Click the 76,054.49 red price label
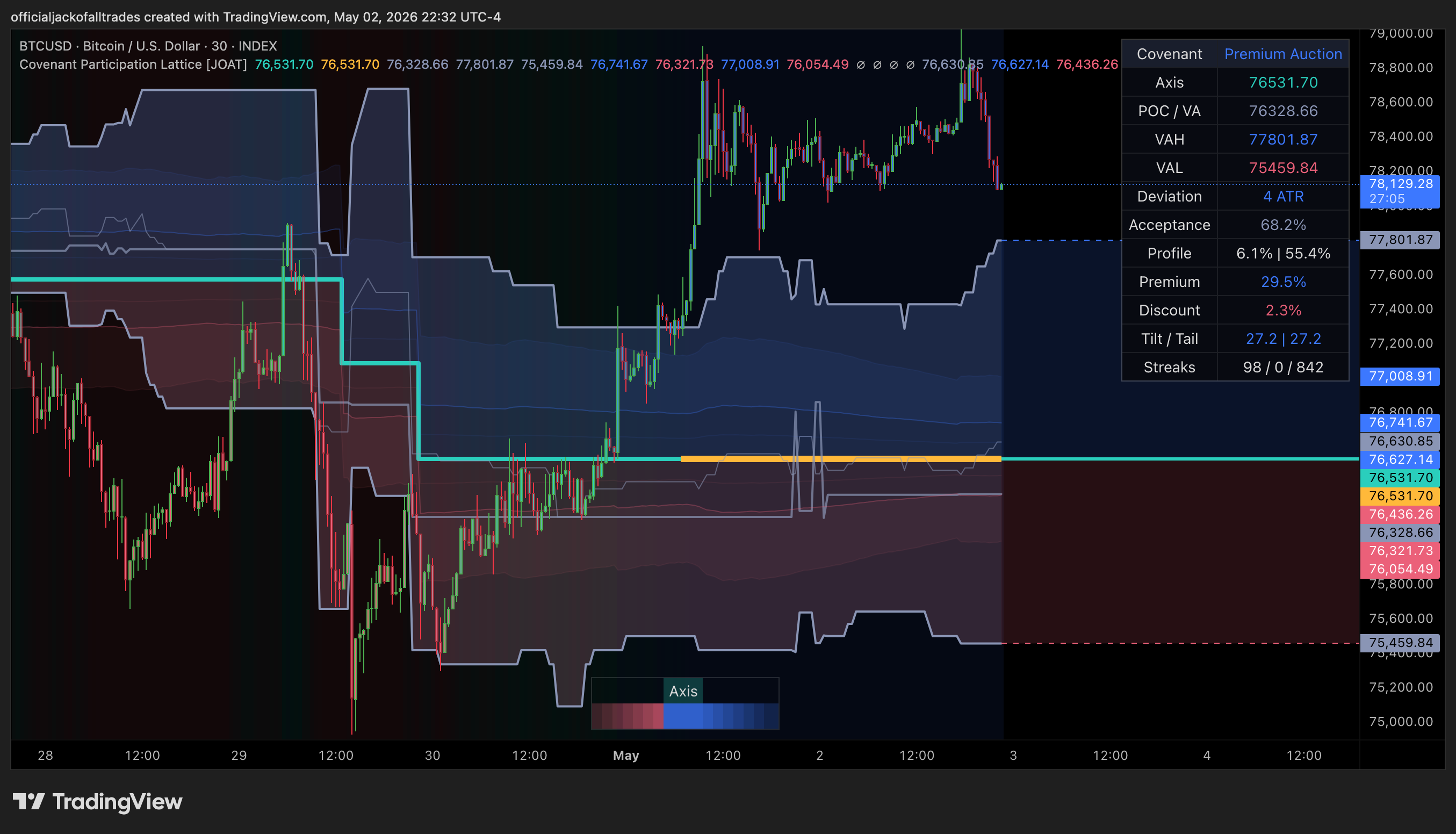Image resolution: width=1456 pixels, height=834 pixels. point(1399,569)
